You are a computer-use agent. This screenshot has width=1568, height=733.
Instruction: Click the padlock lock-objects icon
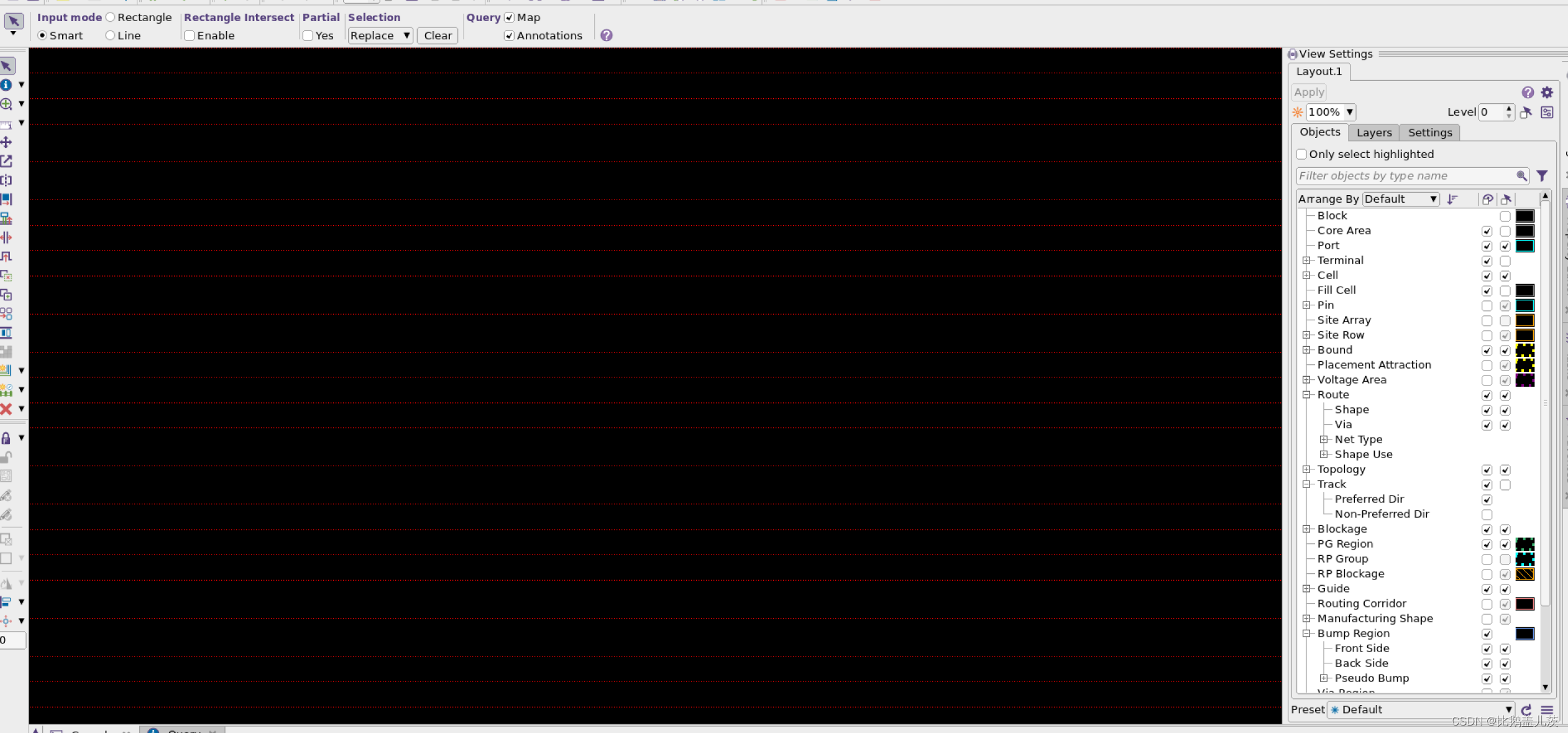point(6,438)
